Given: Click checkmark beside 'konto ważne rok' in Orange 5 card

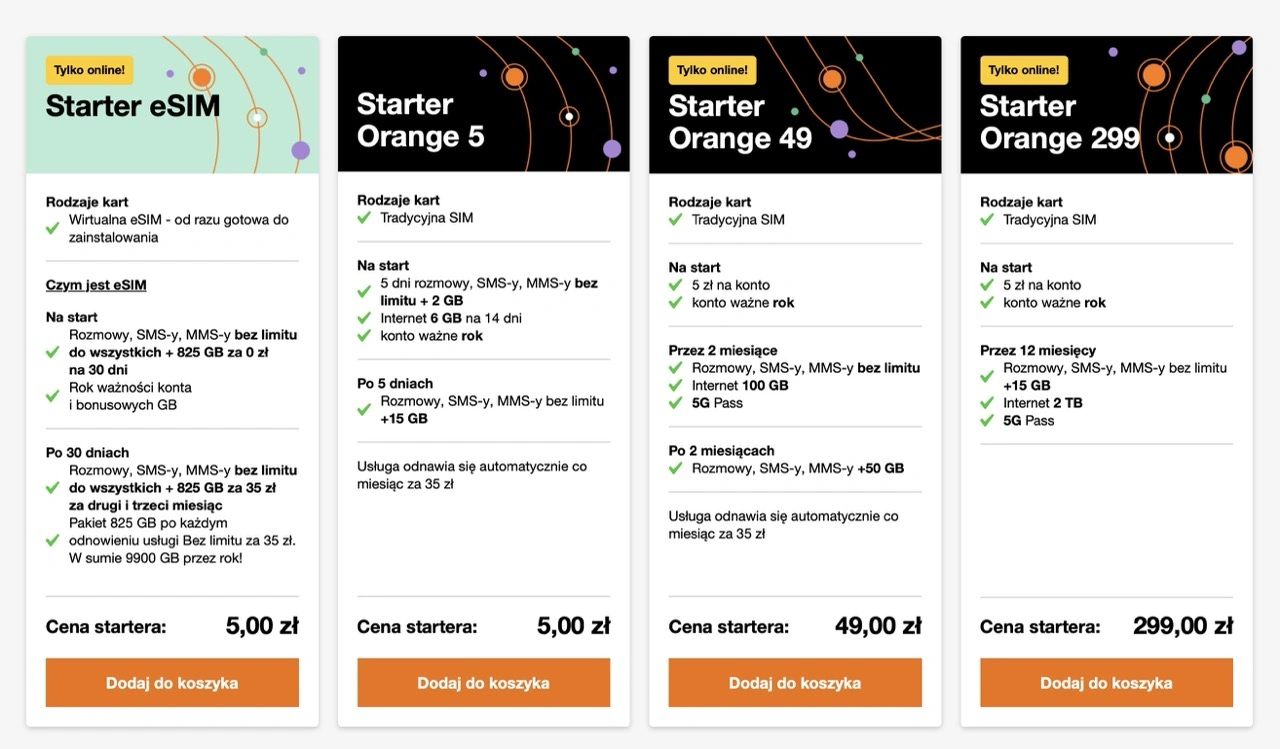Looking at the screenshot, I should 364,336.
